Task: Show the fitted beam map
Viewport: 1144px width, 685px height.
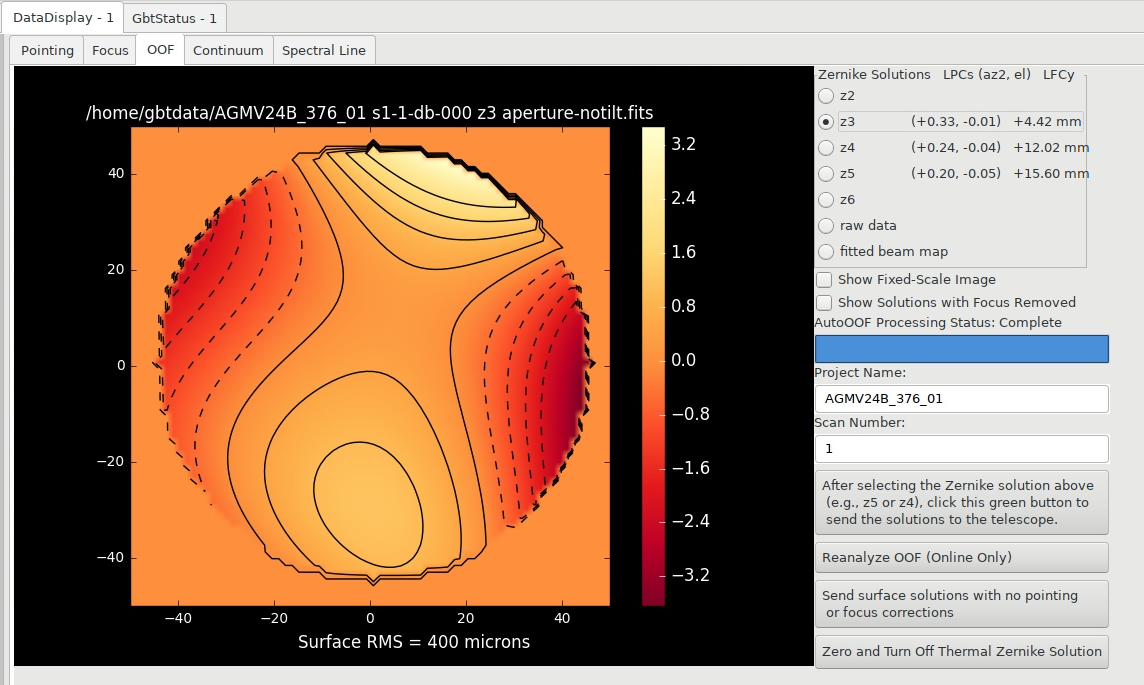Action: click(826, 252)
